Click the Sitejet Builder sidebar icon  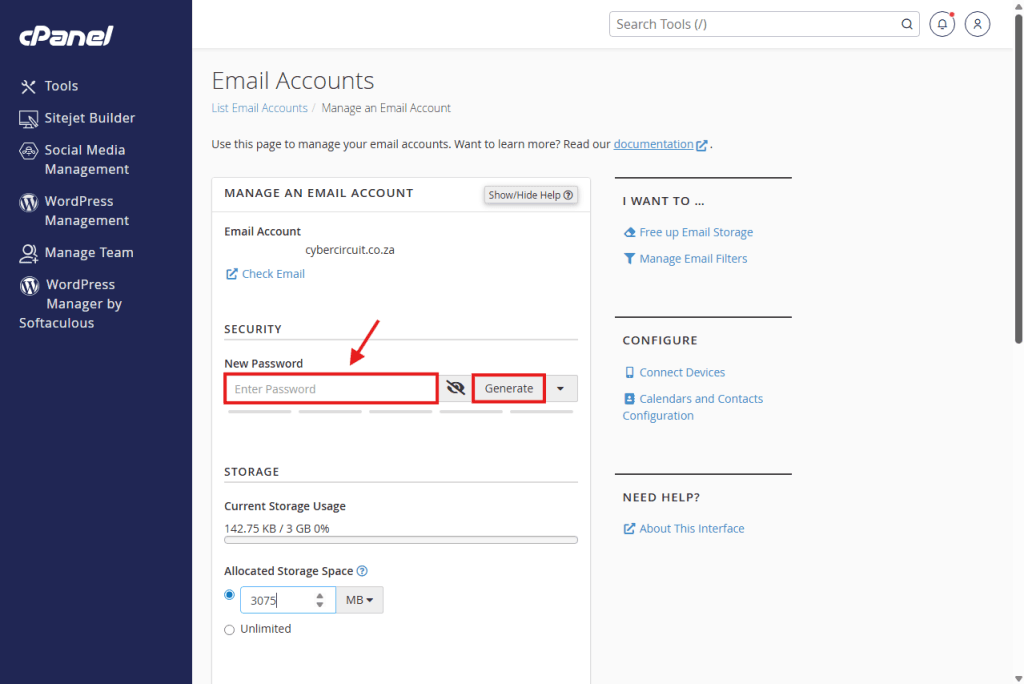coord(28,118)
